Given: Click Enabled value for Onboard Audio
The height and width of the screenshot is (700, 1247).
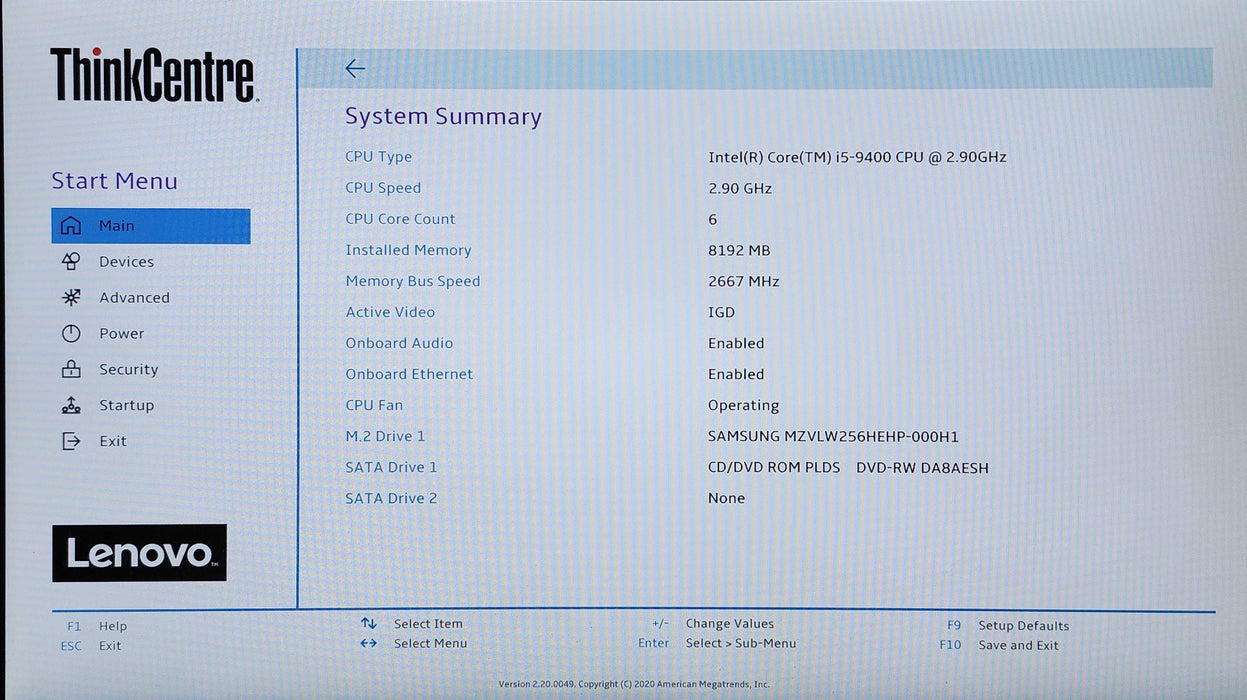Looking at the screenshot, I should click(736, 343).
